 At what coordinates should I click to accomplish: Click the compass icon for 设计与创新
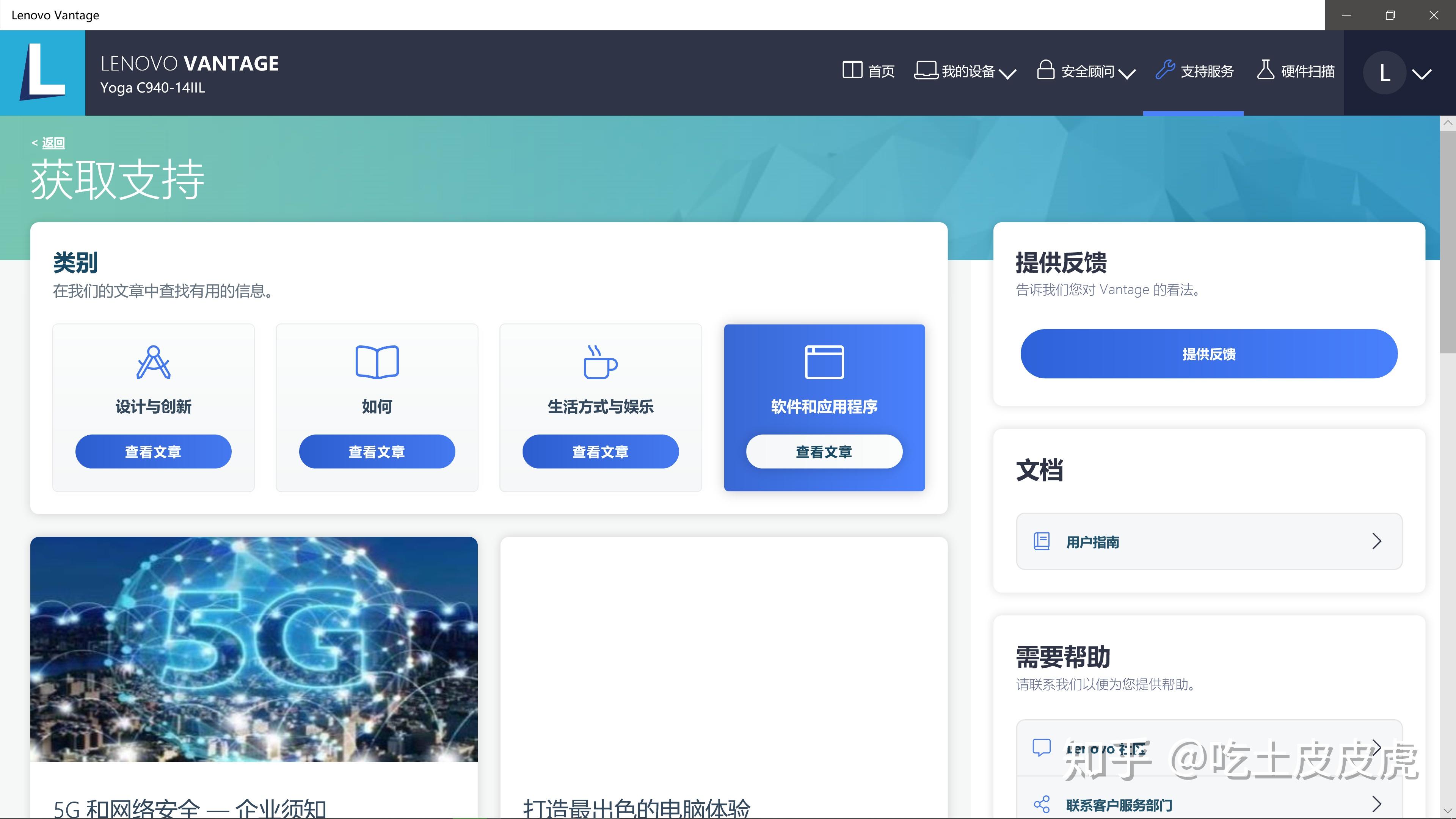pyautogui.click(x=153, y=362)
